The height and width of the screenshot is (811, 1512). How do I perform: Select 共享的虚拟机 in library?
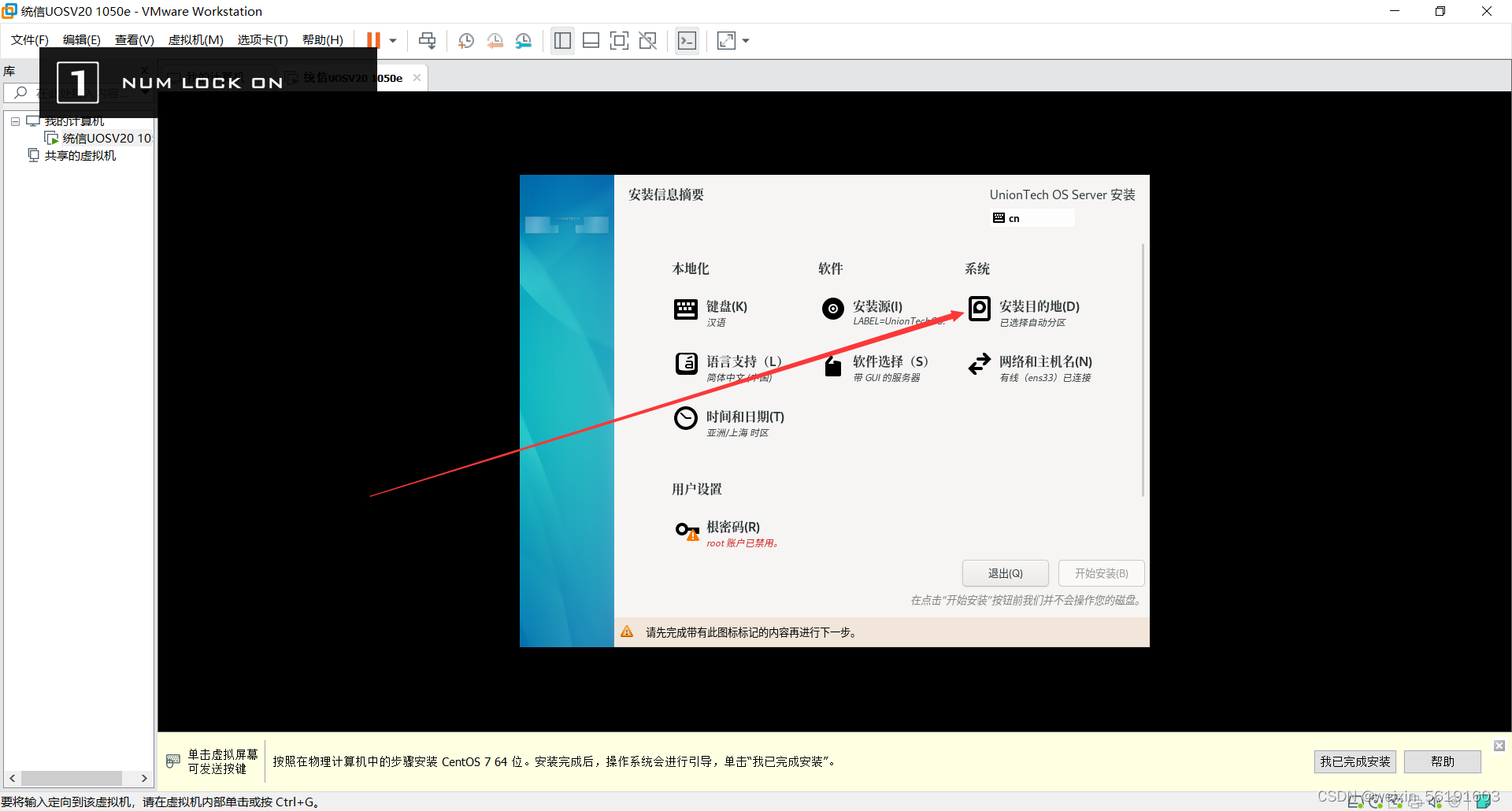click(72, 156)
